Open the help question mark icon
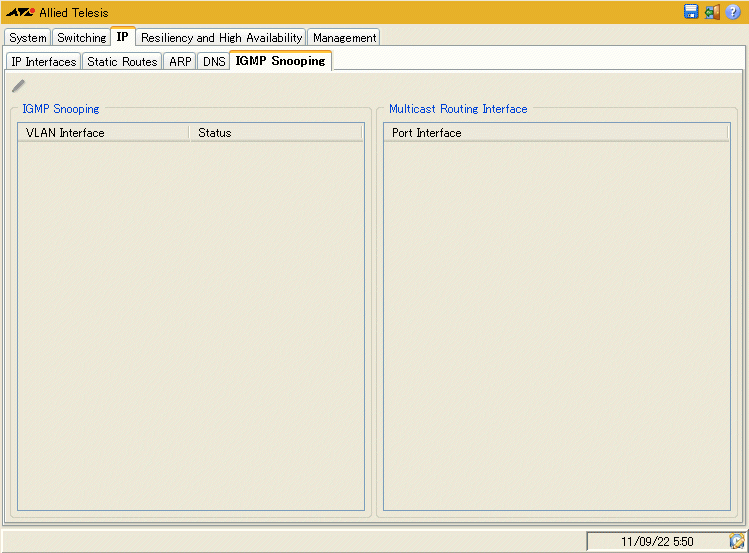Viewport: 749px width, 553px height. (x=733, y=11)
